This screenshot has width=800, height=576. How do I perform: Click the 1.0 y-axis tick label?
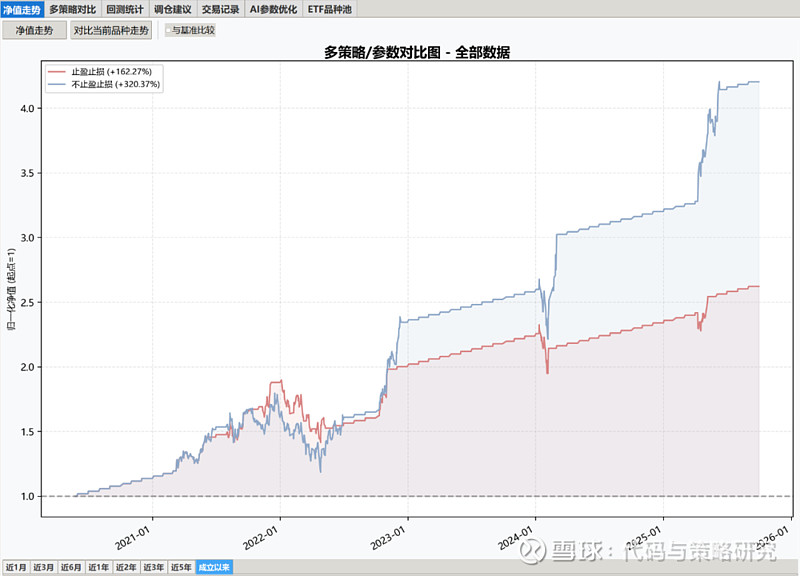pos(28,496)
